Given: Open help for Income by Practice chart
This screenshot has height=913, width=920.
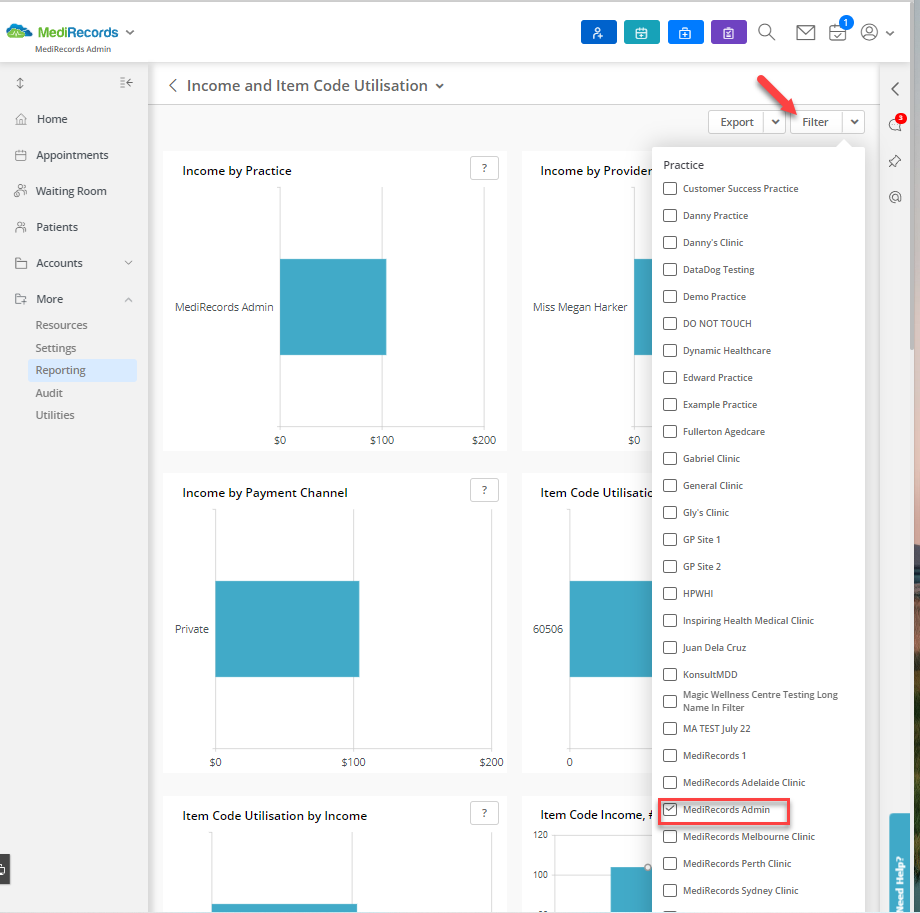Looking at the screenshot, I should 484,168.
